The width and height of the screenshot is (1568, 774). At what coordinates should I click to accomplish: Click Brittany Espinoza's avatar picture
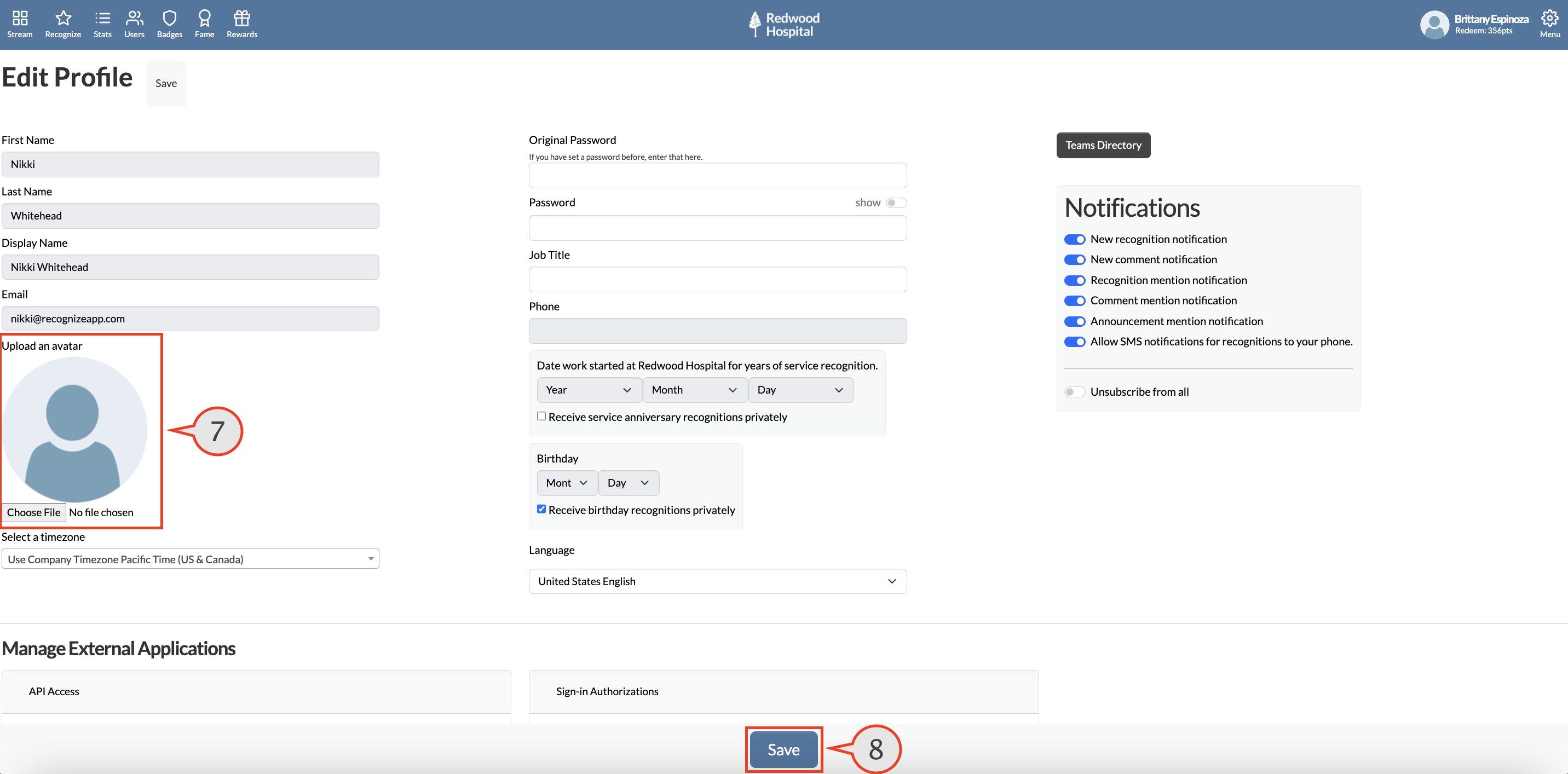pyautogui.click(x=1434, y=24)
